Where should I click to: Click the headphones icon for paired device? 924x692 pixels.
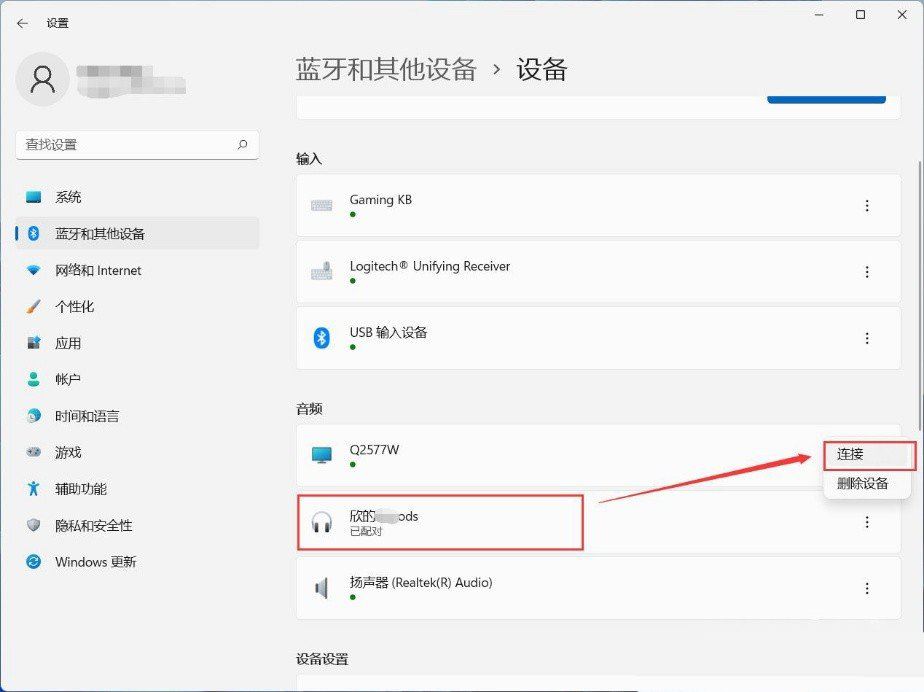point(322,522)
